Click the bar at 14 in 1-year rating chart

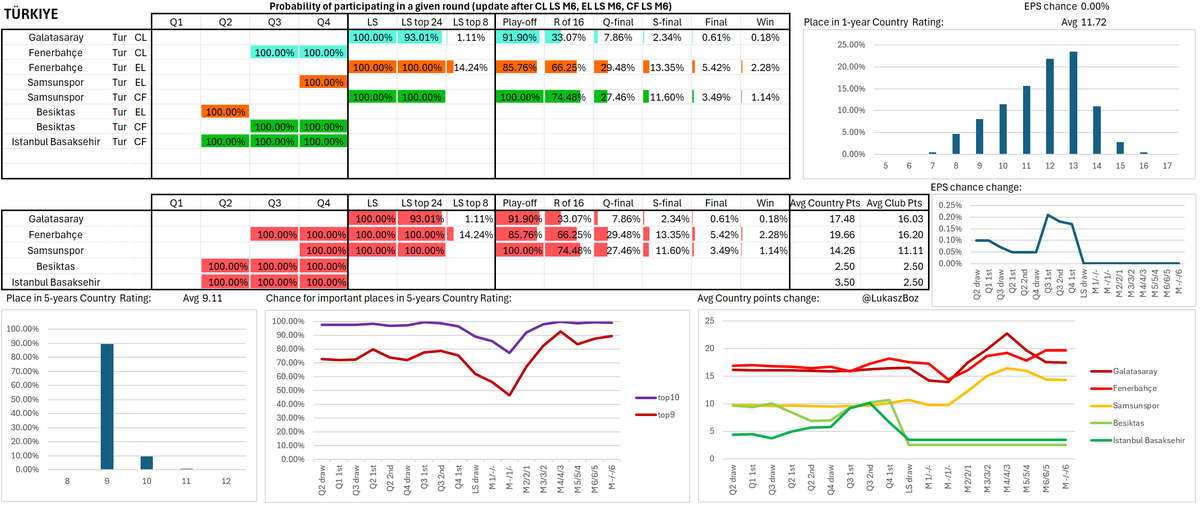pos(1096,131)
